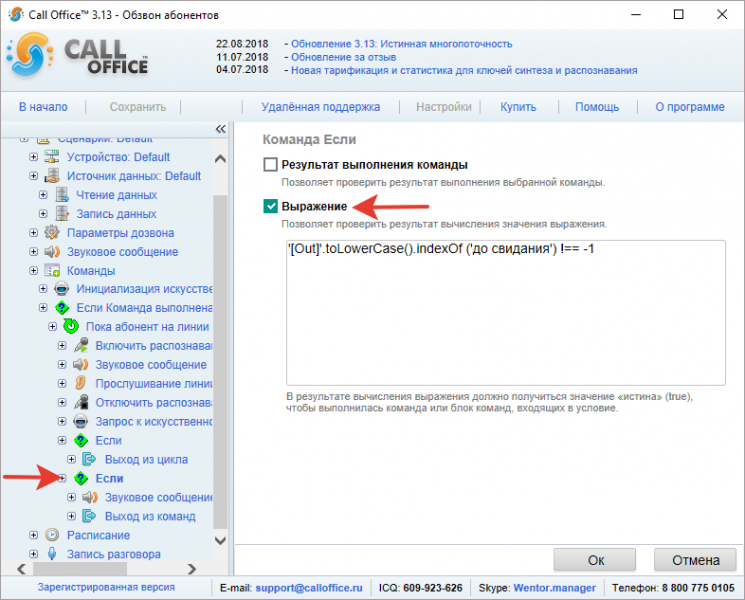This screenshot has height=600, width=745.
Task: Click the exit icon for Выход из команд
Action: [x=89, y=516]
